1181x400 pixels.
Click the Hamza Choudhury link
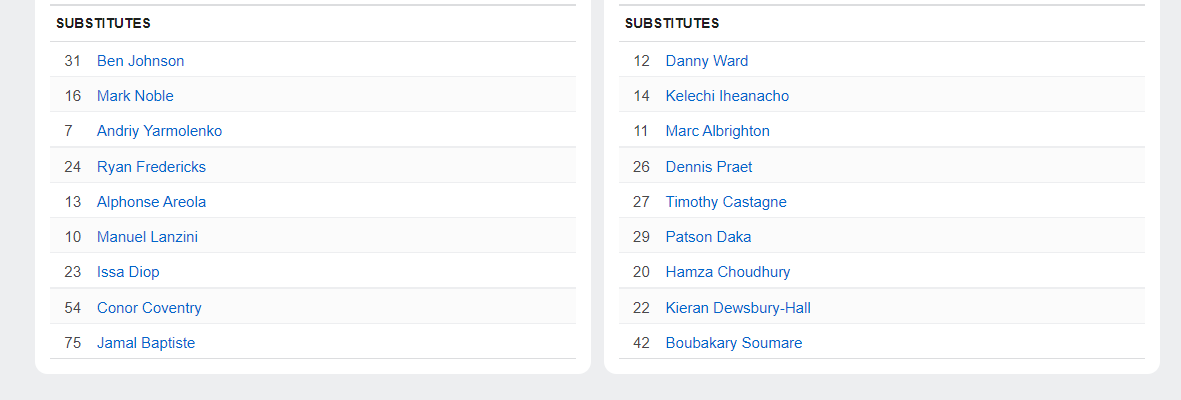727,272
